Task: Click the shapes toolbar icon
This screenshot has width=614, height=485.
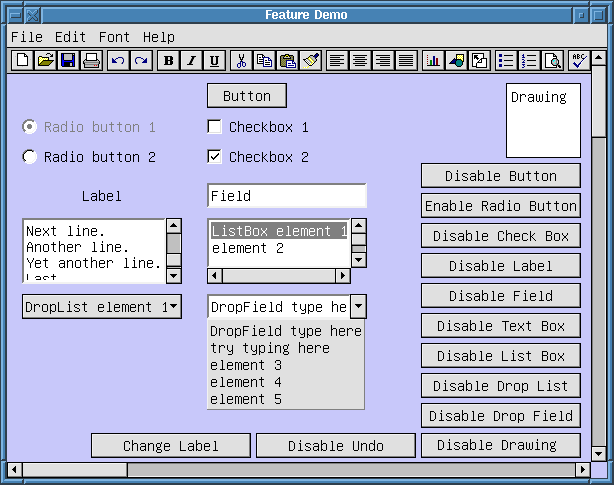Action: click(456, 61)
